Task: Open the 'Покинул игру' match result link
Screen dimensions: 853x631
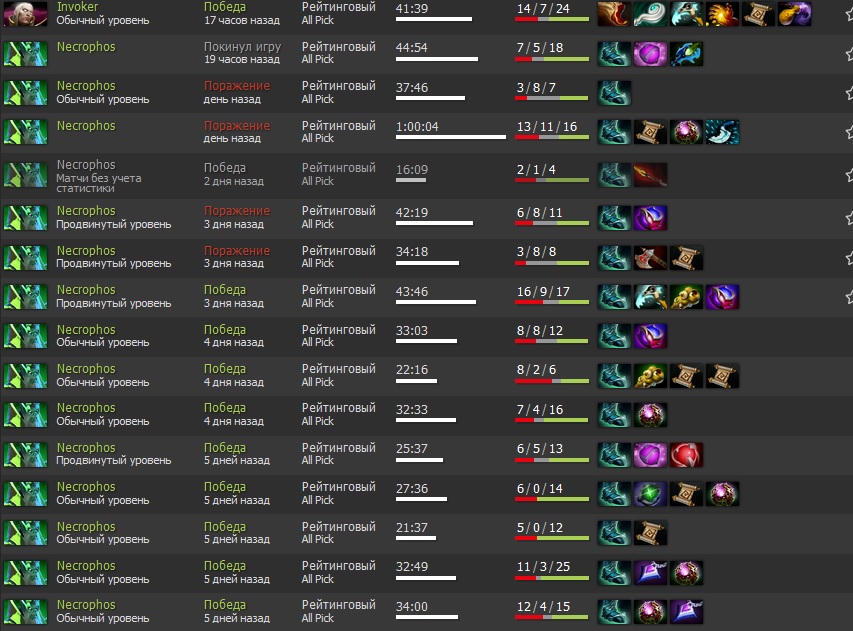Action: tap(242, 47)
